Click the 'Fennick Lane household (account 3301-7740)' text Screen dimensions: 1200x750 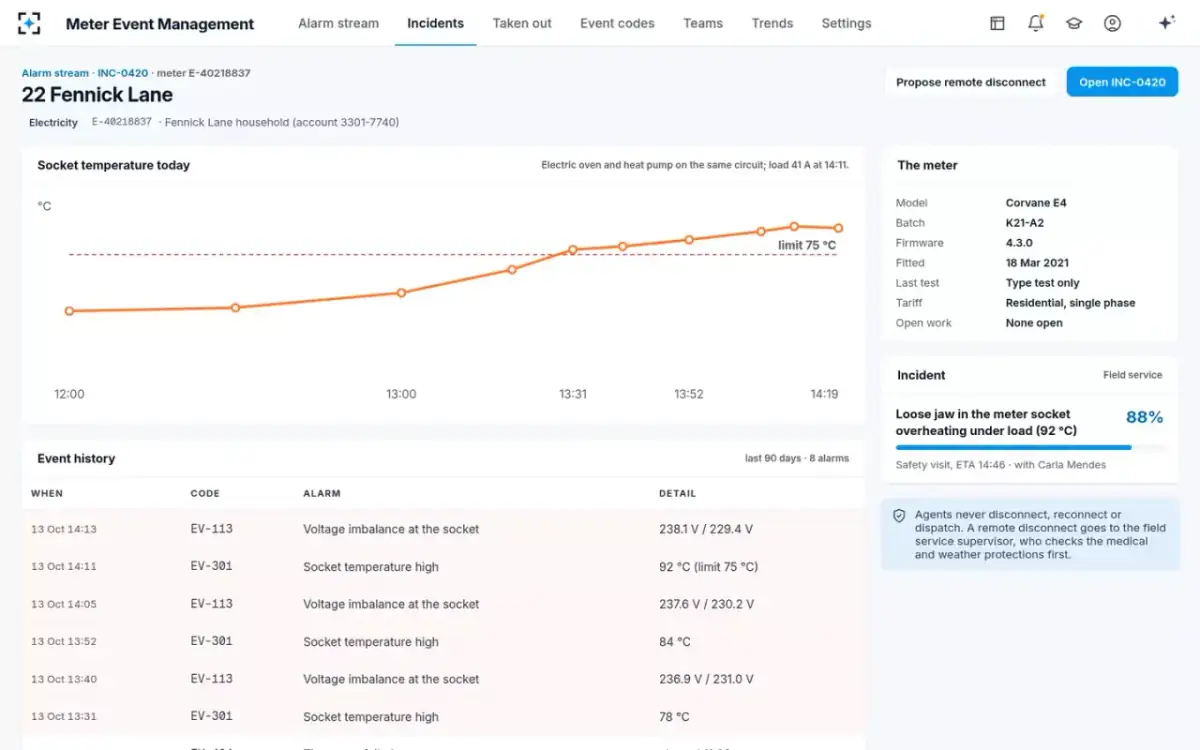(x=282, y=122)
